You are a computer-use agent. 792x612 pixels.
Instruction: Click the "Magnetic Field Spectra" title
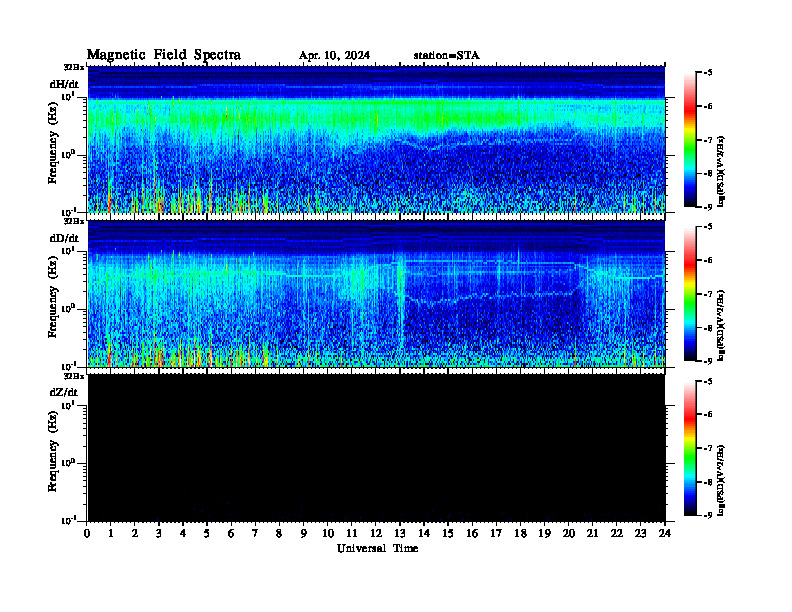coord(164,55)
